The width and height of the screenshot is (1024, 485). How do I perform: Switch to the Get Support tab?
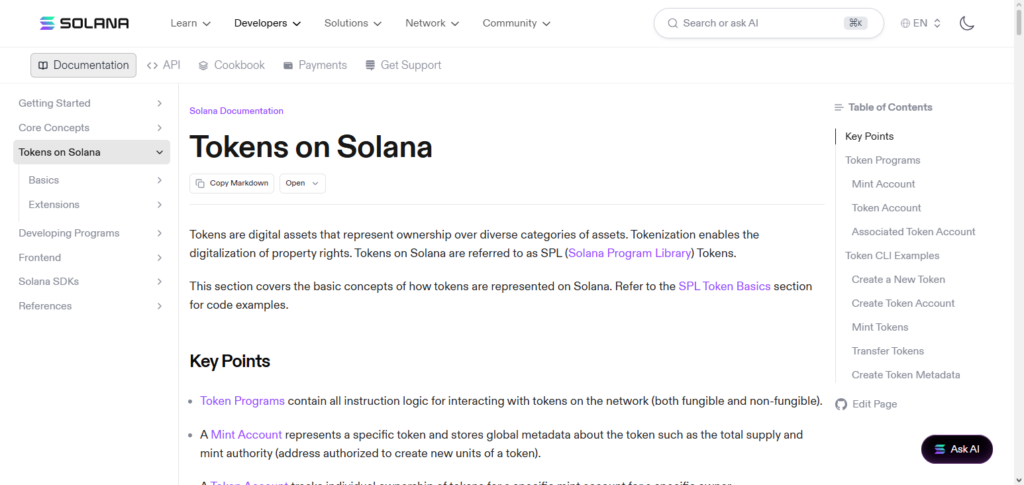[x=403, y=65]
